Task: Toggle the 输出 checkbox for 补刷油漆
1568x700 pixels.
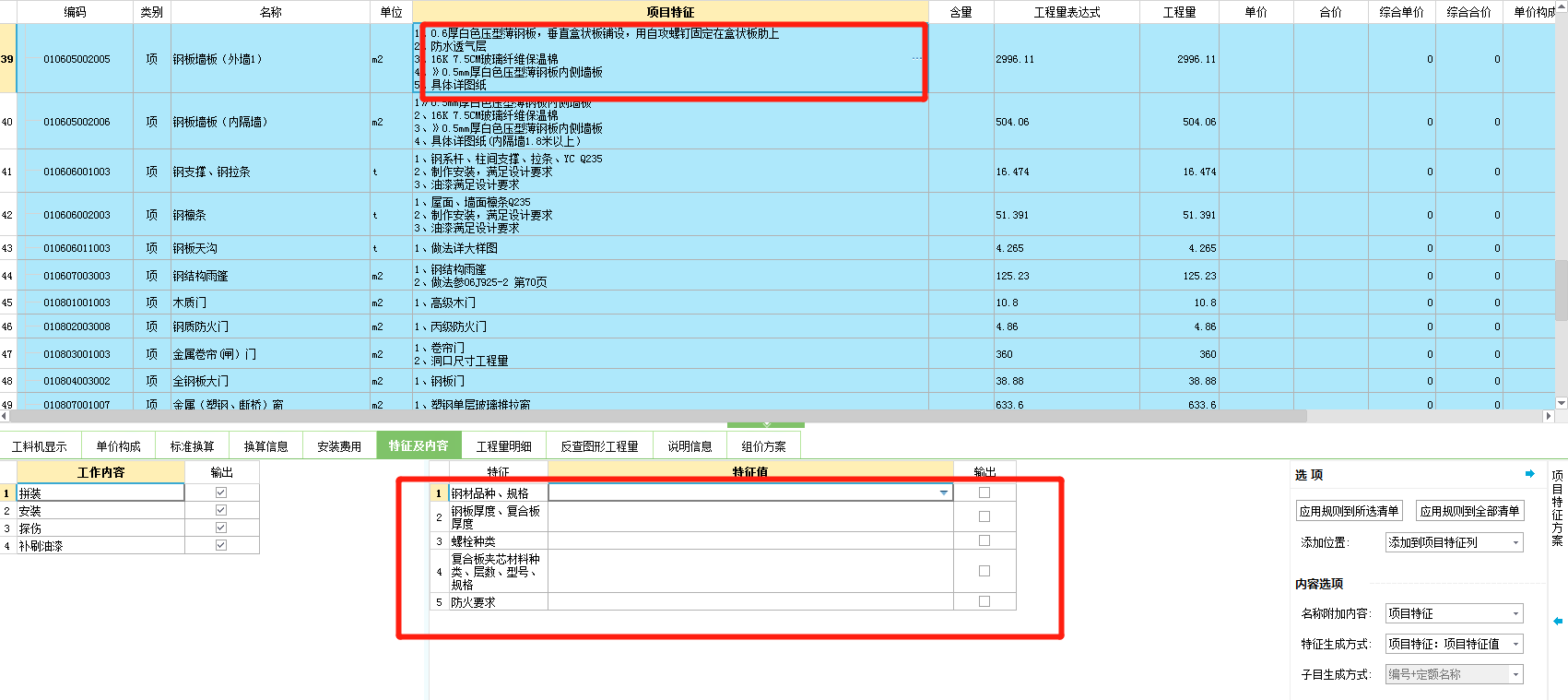Action: tap(221, 545)
